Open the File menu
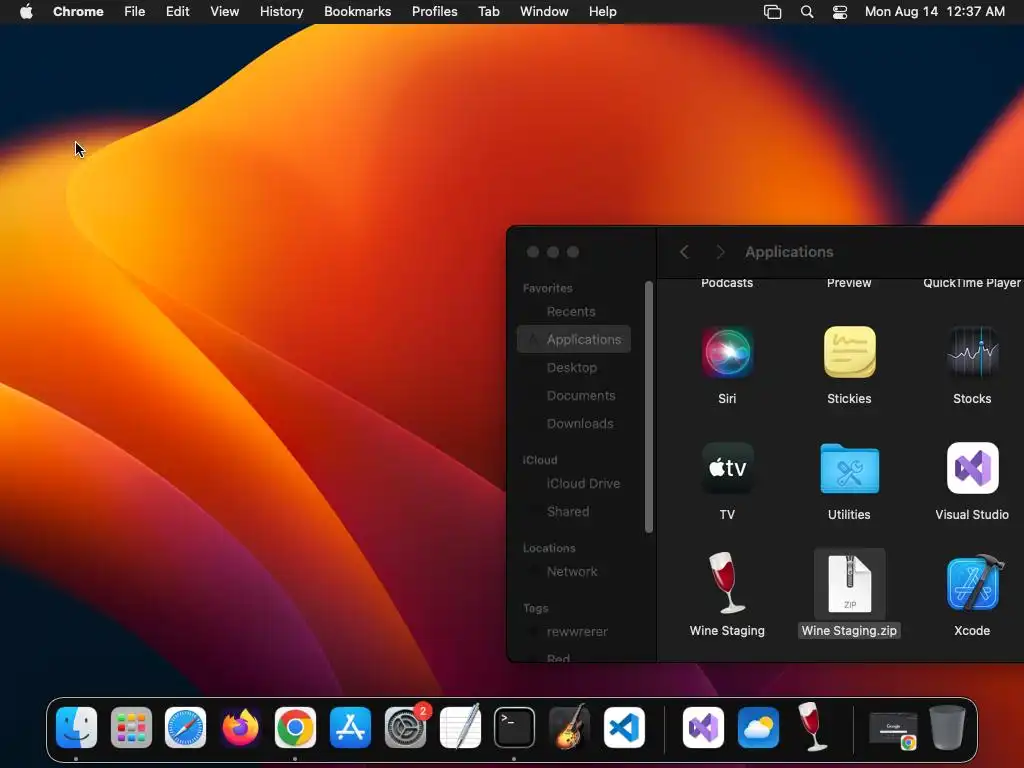 (135, 12)
